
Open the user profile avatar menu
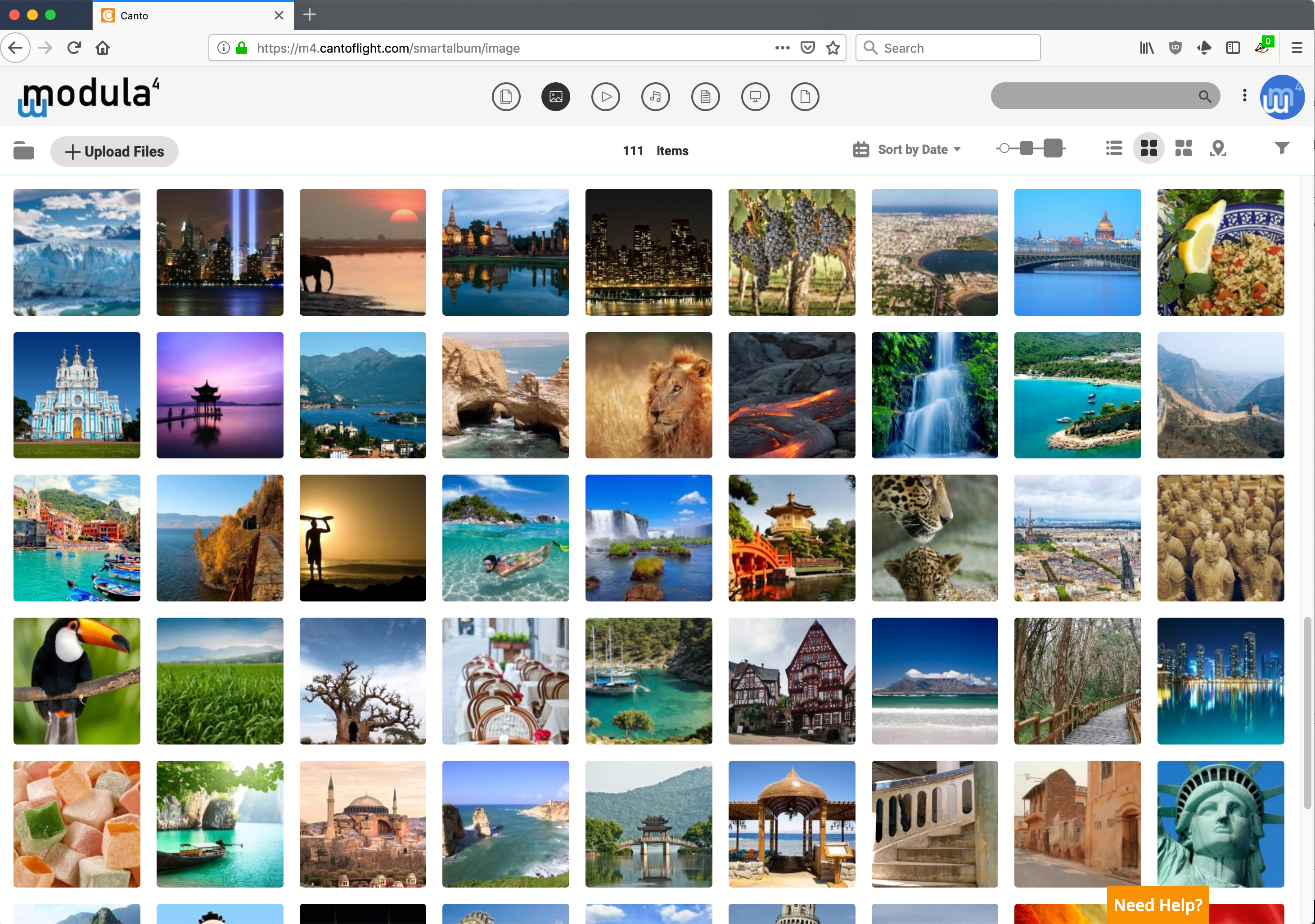tap(1282, 97)
